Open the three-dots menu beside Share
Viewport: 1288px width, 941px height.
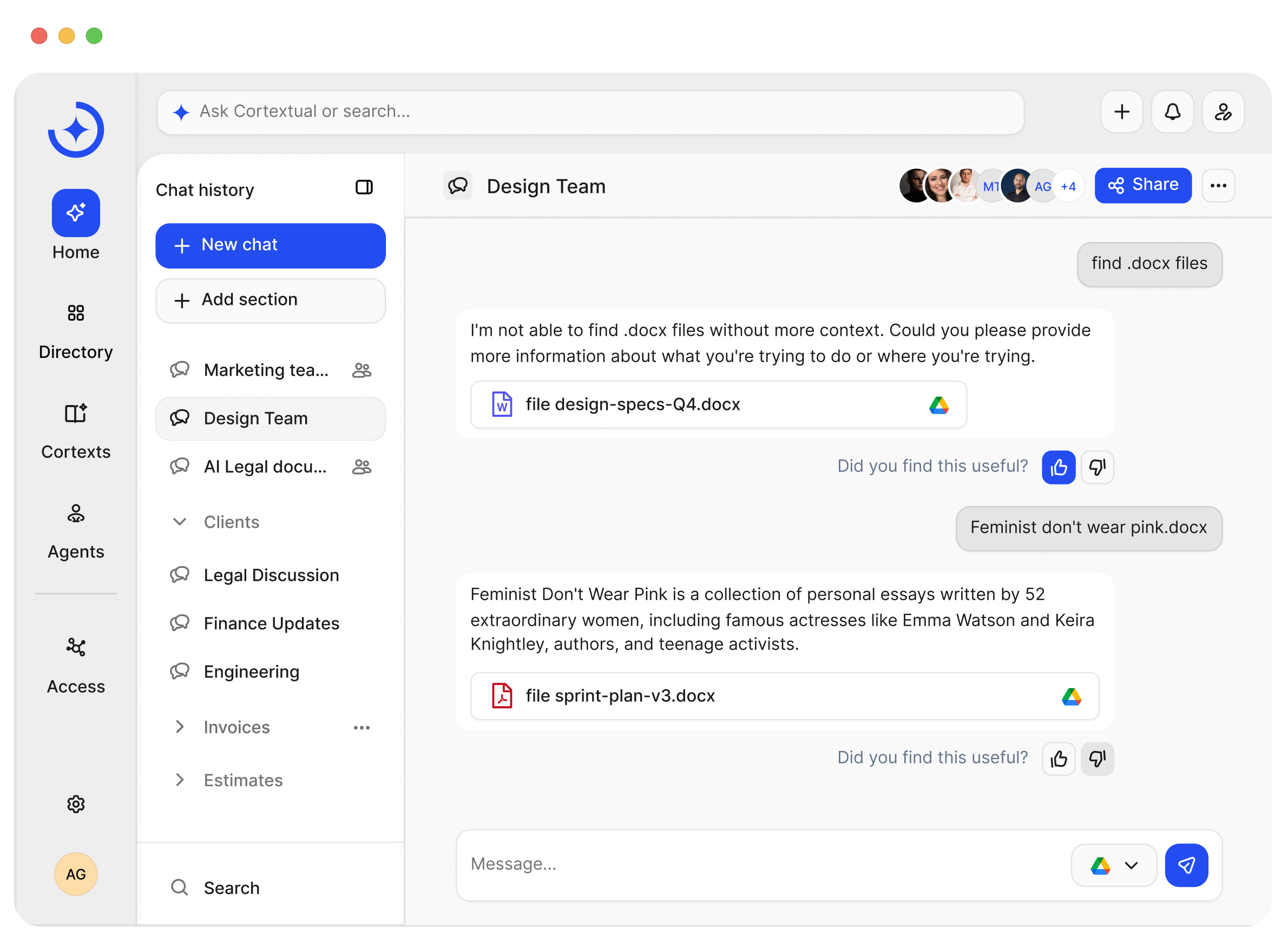click(x=1218, y=186)
